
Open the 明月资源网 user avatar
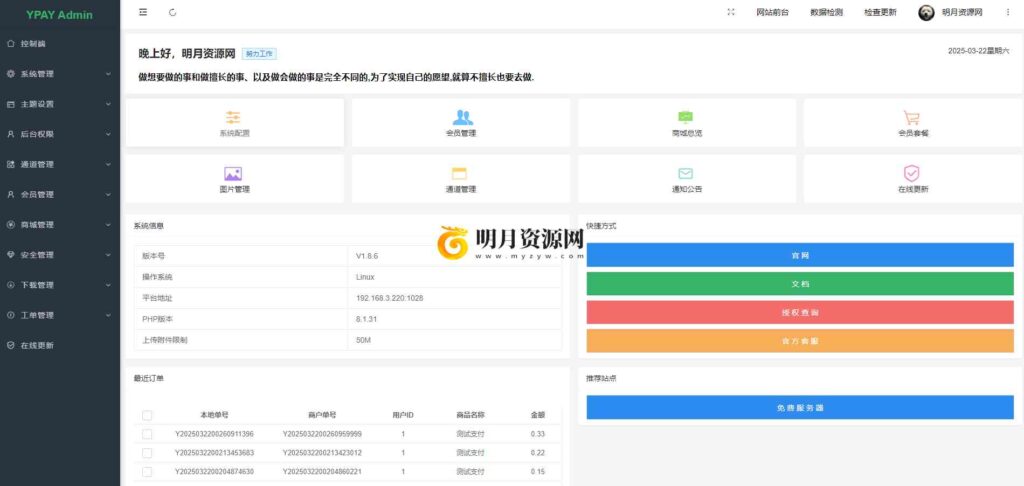(926, 12)
